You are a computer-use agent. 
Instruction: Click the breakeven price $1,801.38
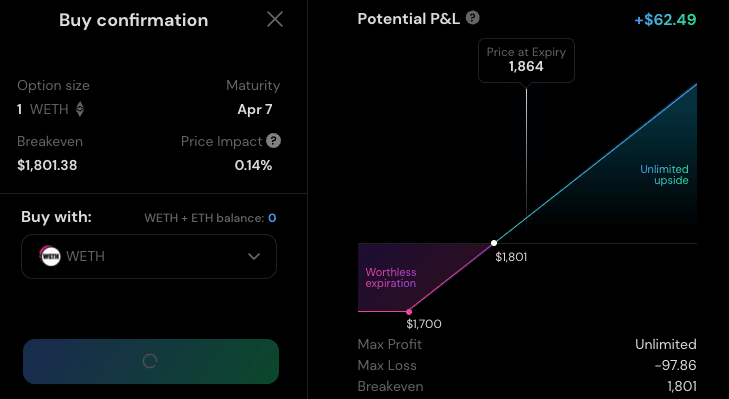(x=47, y=166)
